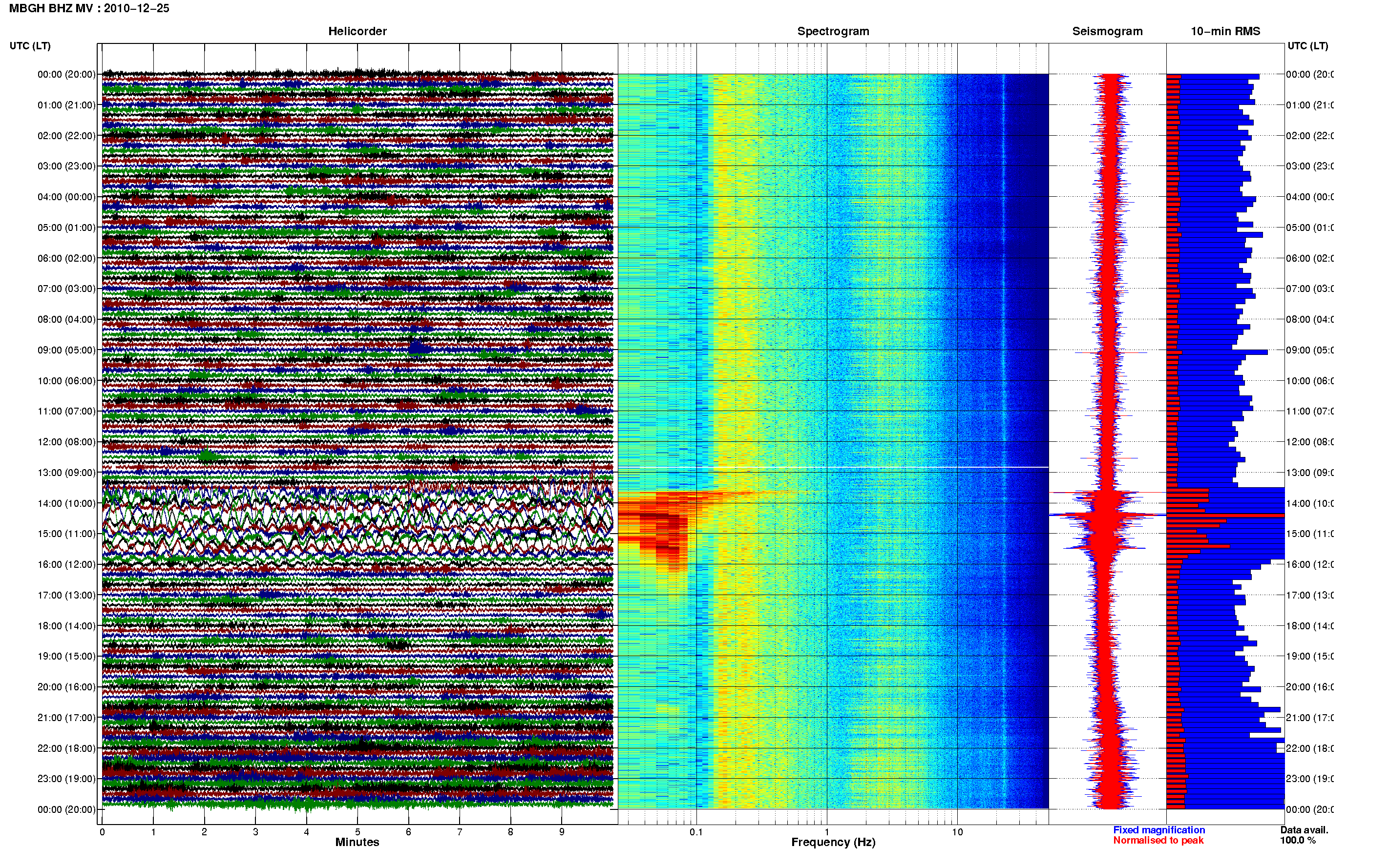Click the 0.1 frequency tick label
This screenshot has height=868, width=1389.
[696, 832]
